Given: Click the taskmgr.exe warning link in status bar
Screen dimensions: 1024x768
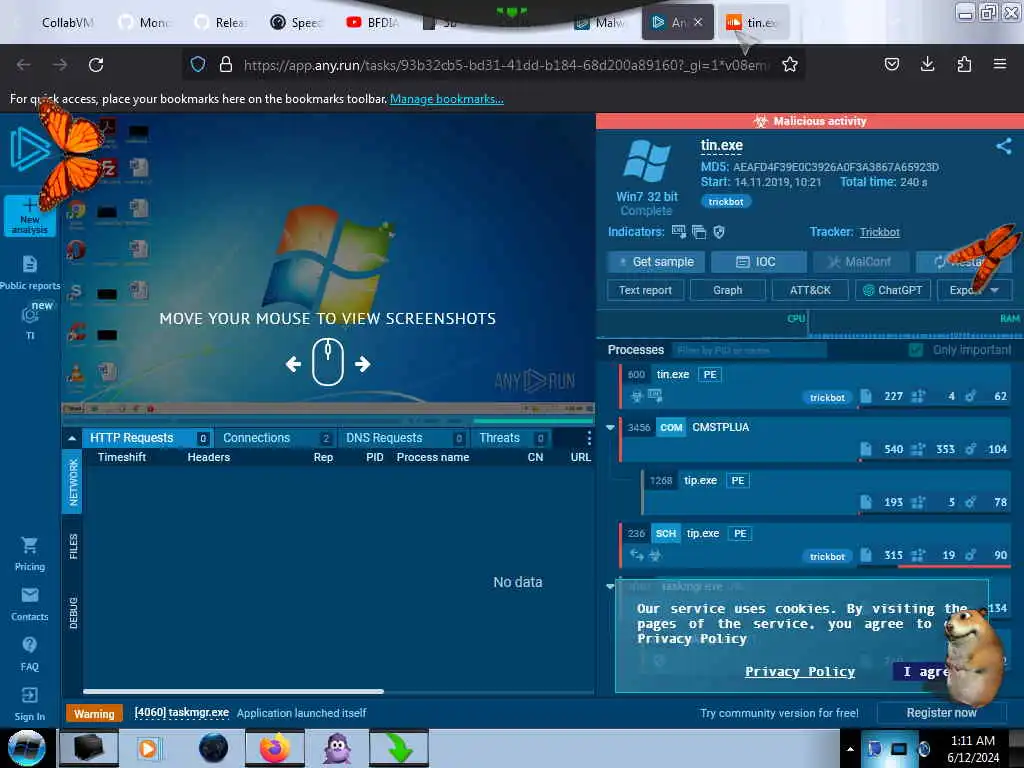Looking at the screenshot, I should (x=182, y=712).
